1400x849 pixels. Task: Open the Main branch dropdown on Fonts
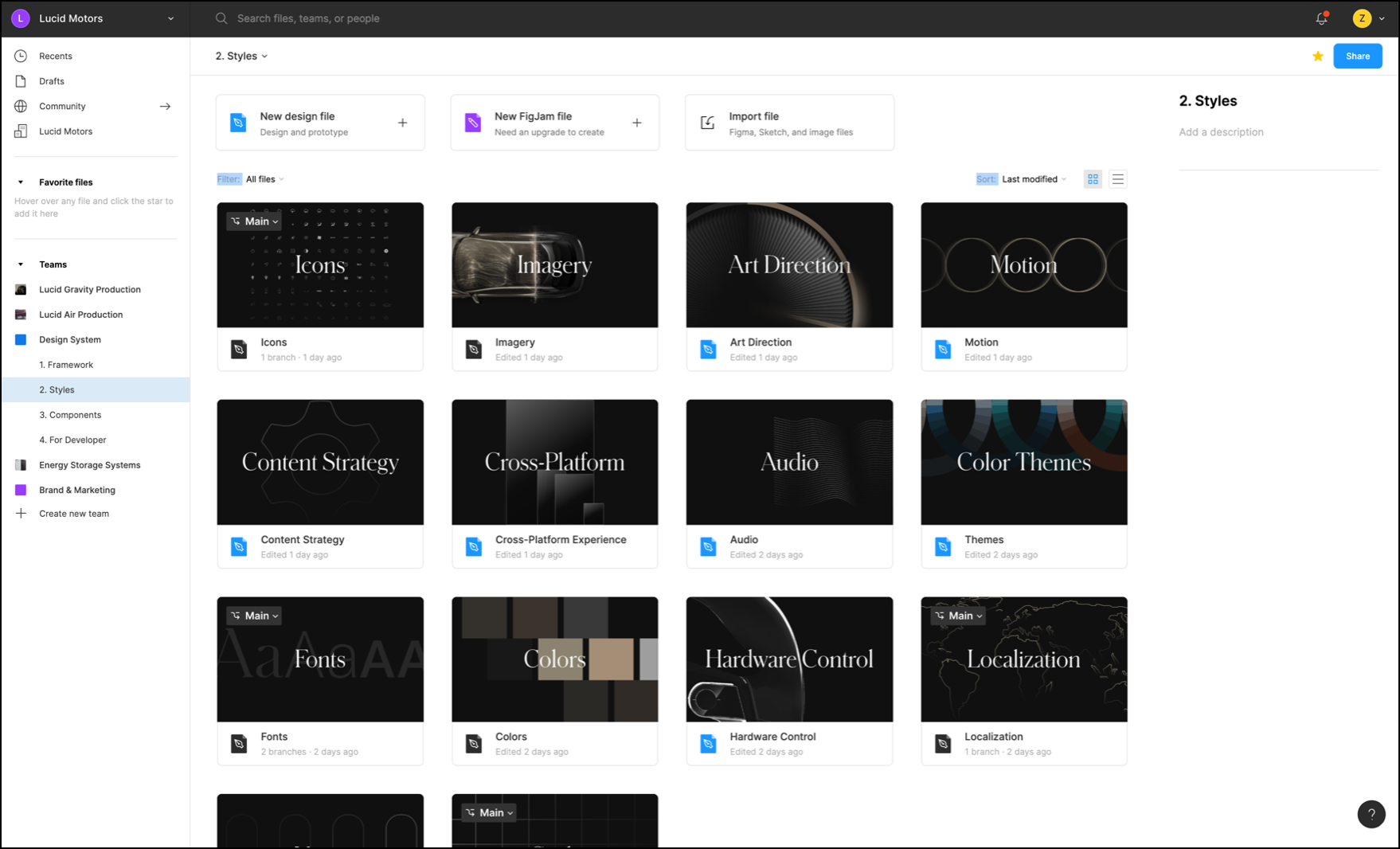tap(254, 616)
